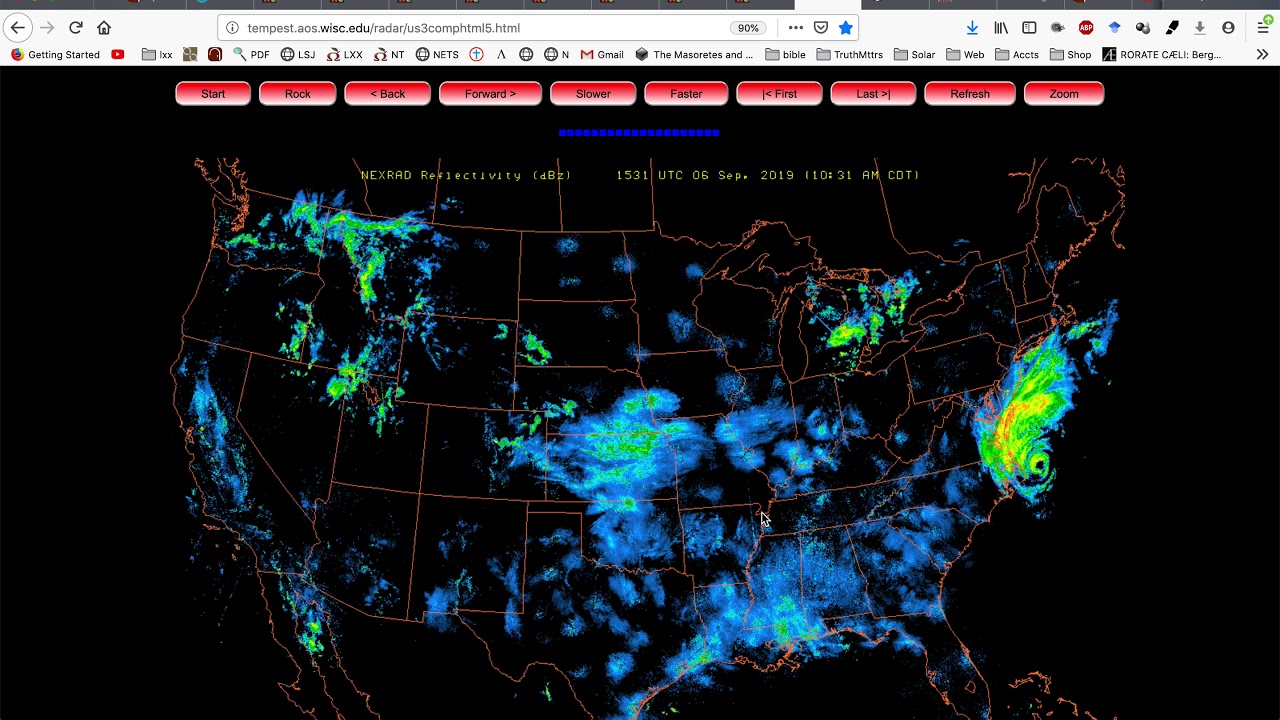Click the red Refresh button
The width and height of the screenshot is (1280, 720).
pos(970,94)
